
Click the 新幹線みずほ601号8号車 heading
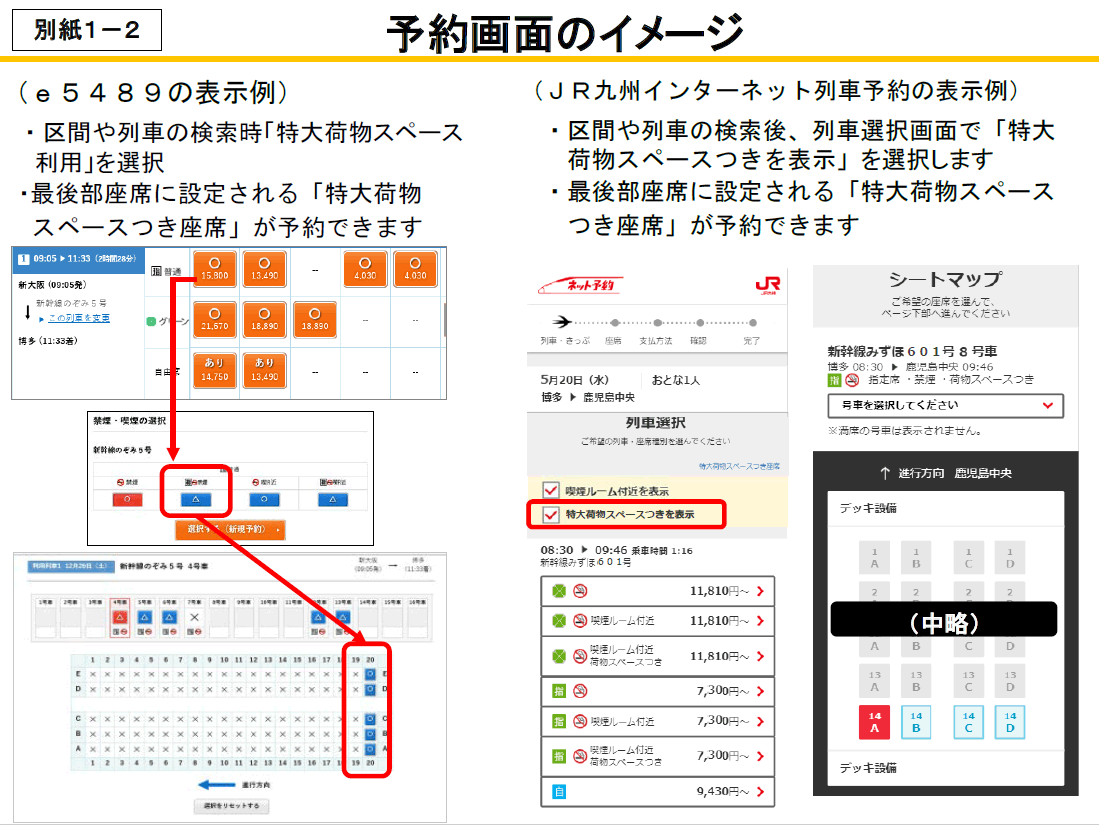[x=912, y=351]
